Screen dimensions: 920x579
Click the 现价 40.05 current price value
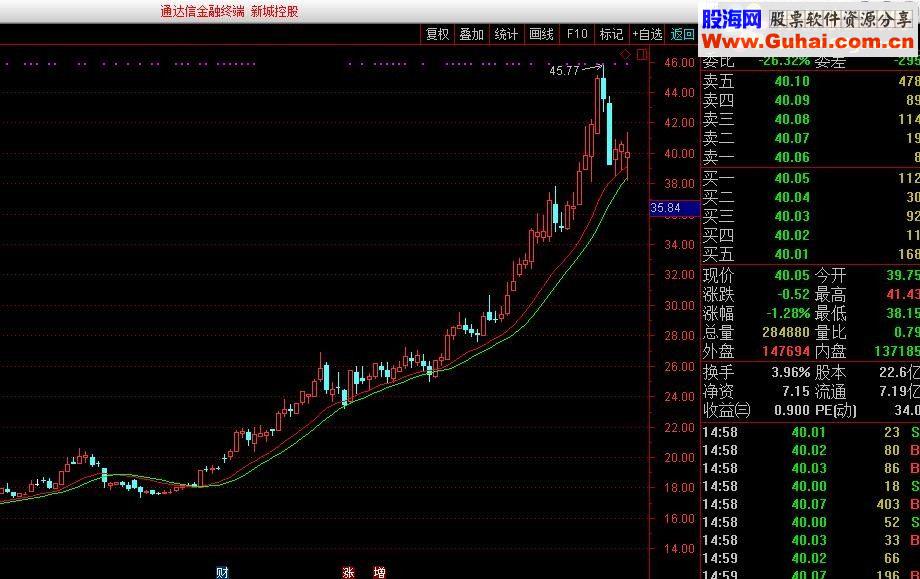coord(792,275)
